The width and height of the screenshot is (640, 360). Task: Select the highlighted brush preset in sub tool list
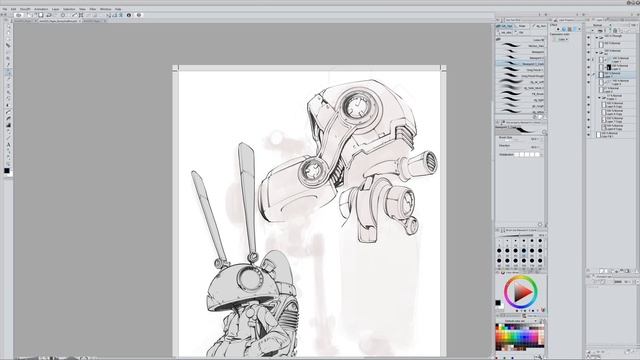(x=520, y=64)
